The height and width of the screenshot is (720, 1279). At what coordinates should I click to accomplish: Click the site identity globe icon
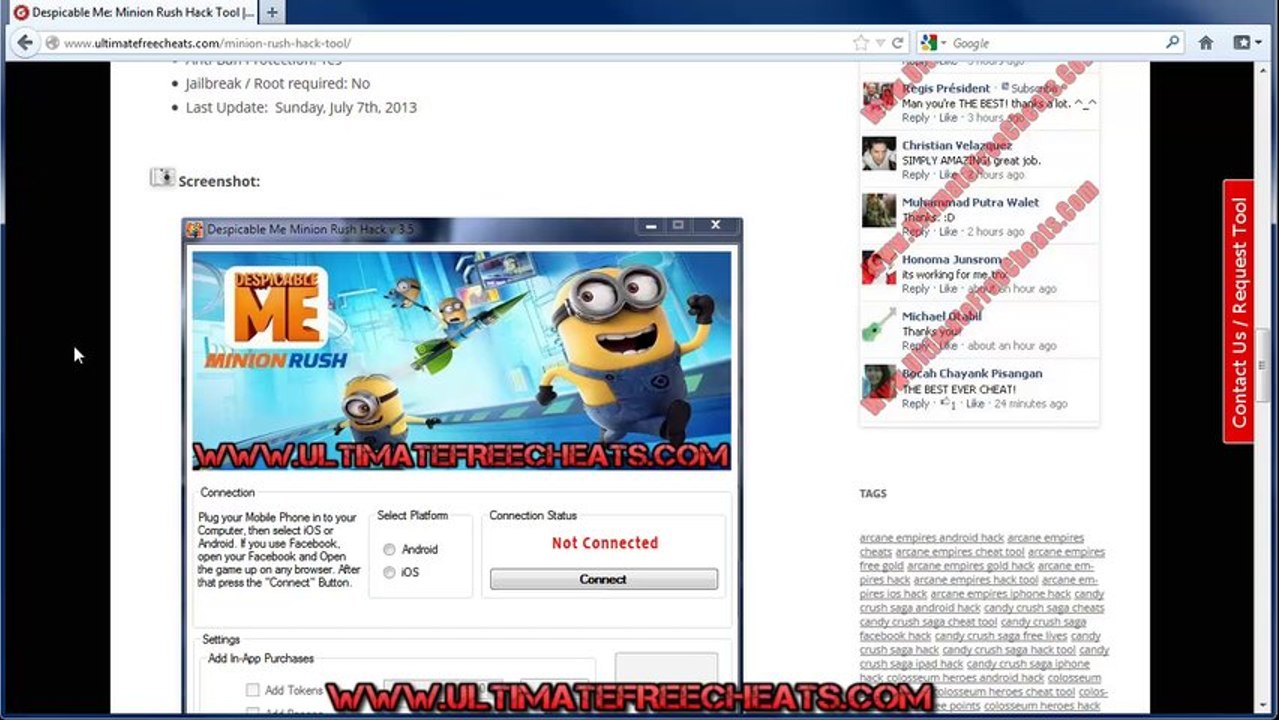(x=52, y=43)
